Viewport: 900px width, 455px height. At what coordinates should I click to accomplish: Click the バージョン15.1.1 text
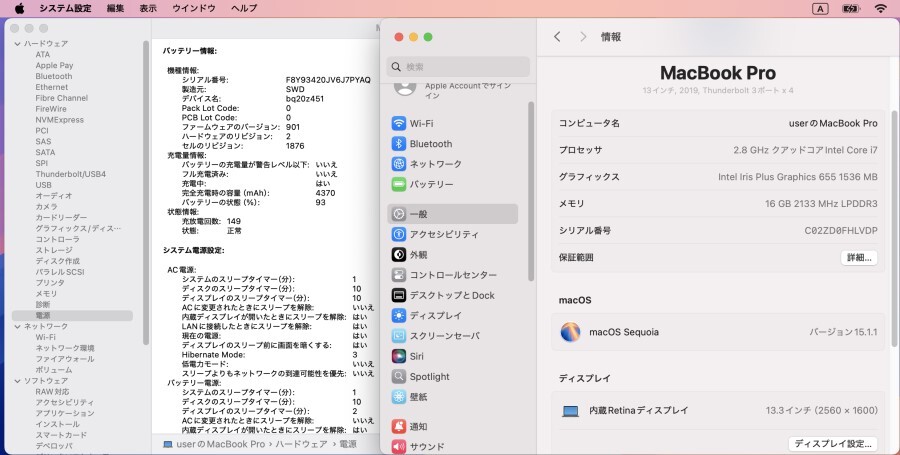[843, 332]
